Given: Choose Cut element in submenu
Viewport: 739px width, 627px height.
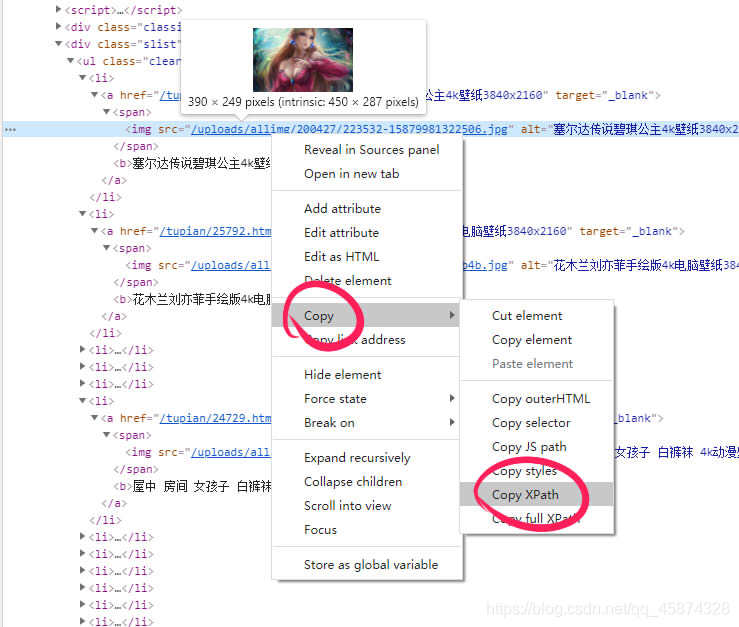Looking at the screenshot, I should [x=527, y=315].
